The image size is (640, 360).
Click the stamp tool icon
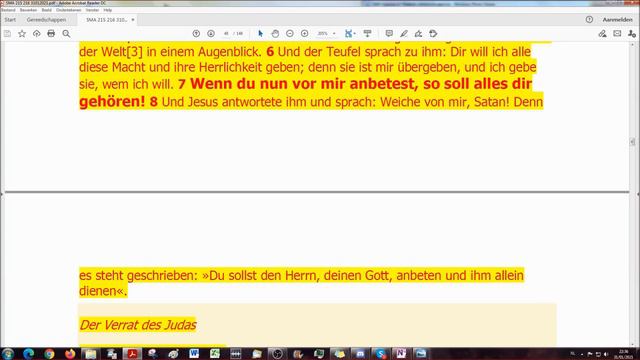pos(433,34)
